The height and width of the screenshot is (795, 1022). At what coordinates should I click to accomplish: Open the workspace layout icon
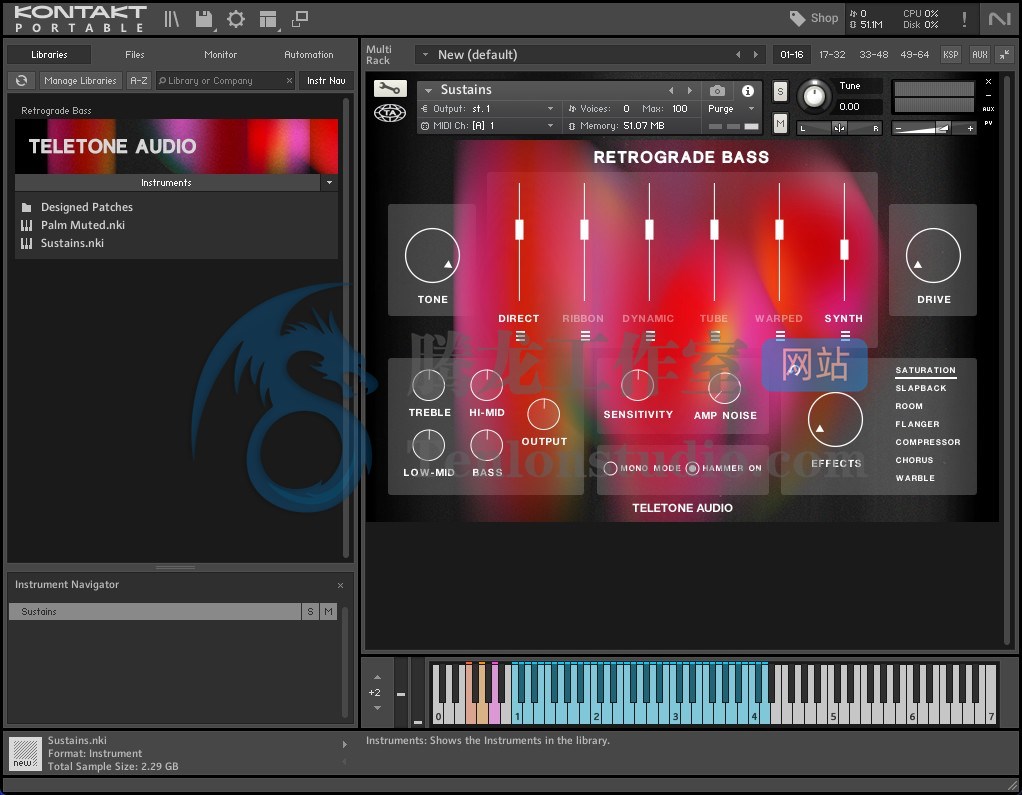point(268,19)
